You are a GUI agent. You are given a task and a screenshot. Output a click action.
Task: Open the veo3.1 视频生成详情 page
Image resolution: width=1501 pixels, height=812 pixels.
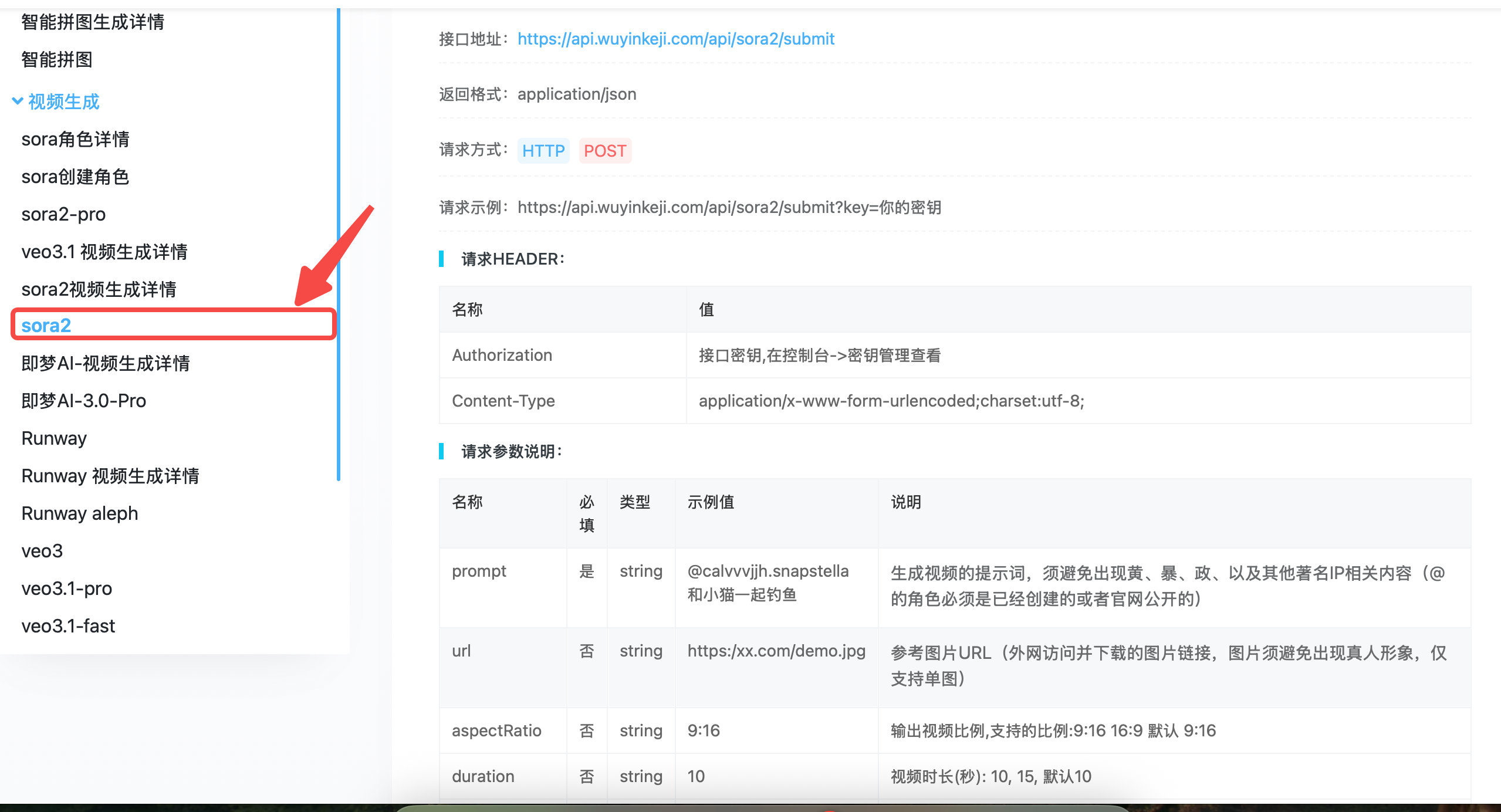(104, 252)
